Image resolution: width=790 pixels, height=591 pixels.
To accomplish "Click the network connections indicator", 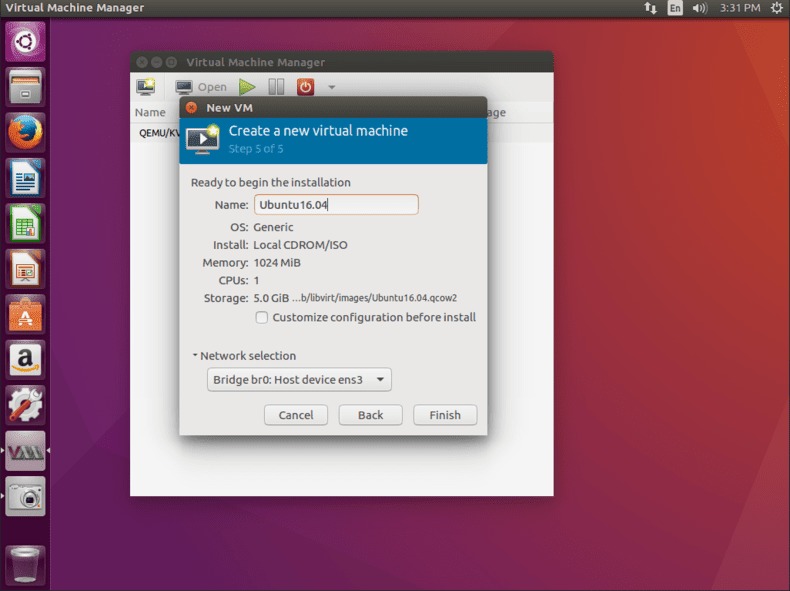I will 650,8.
